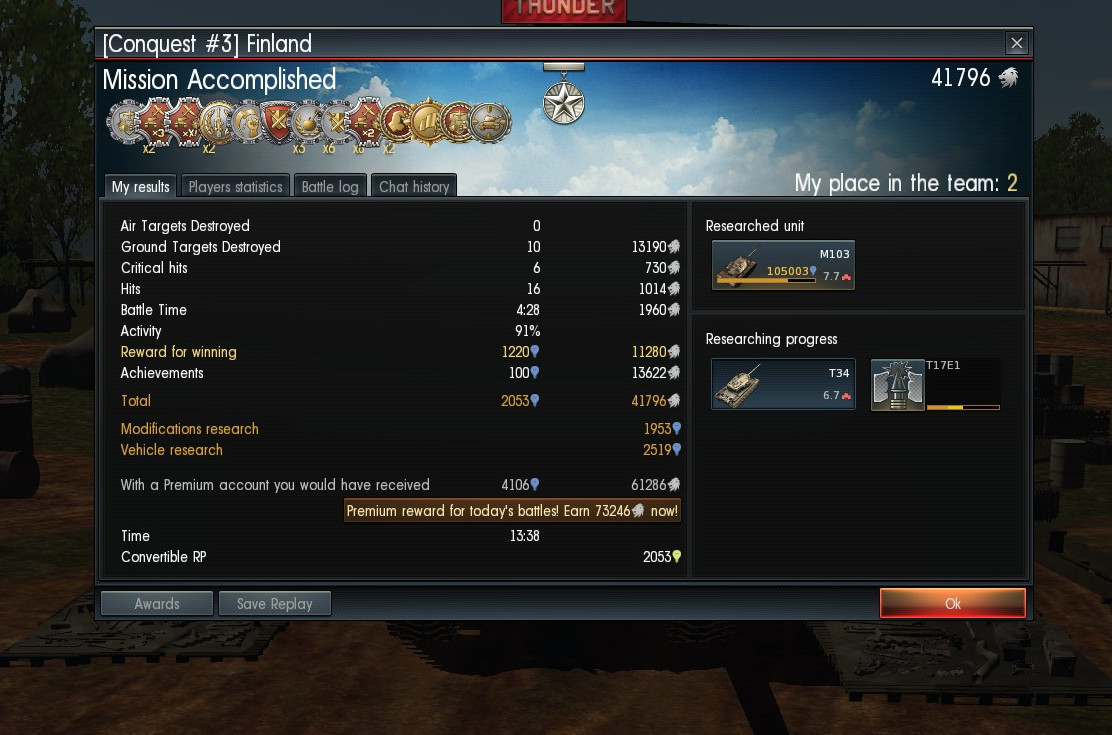Switch to the Players statistics tab
This screenshot has width=1112, height=735.
pos(235,186)
